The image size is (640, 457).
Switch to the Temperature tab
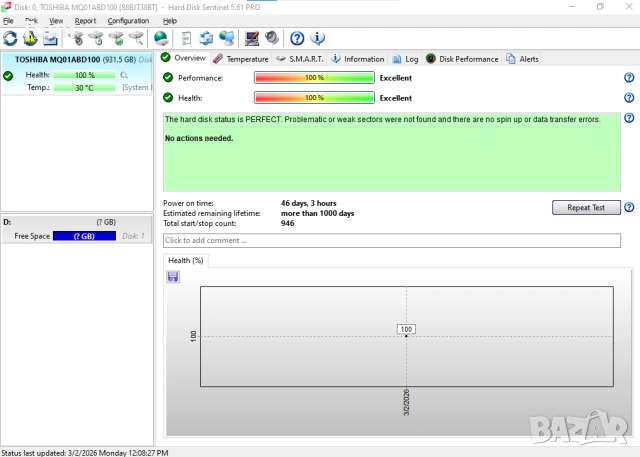tap(241, 59)
